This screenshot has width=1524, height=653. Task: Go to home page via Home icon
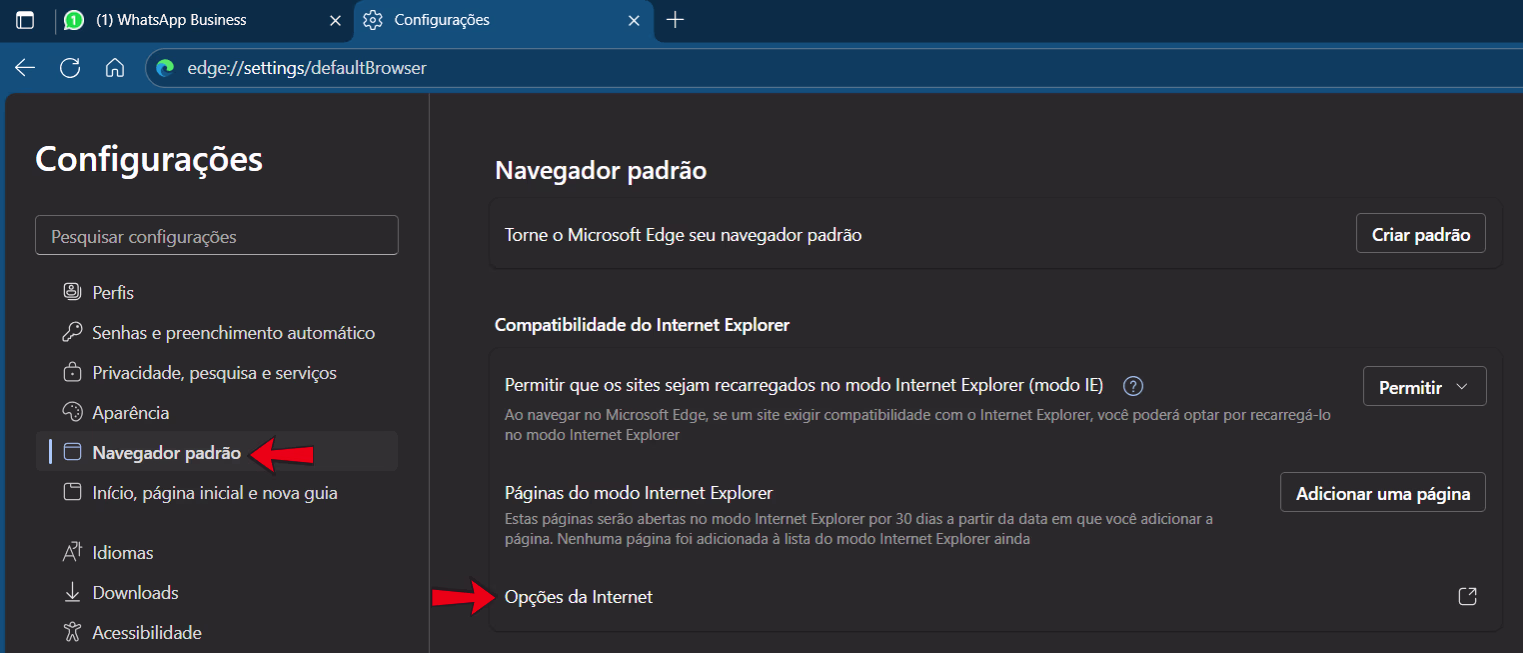pyautogui.click(x=115, y=68)
